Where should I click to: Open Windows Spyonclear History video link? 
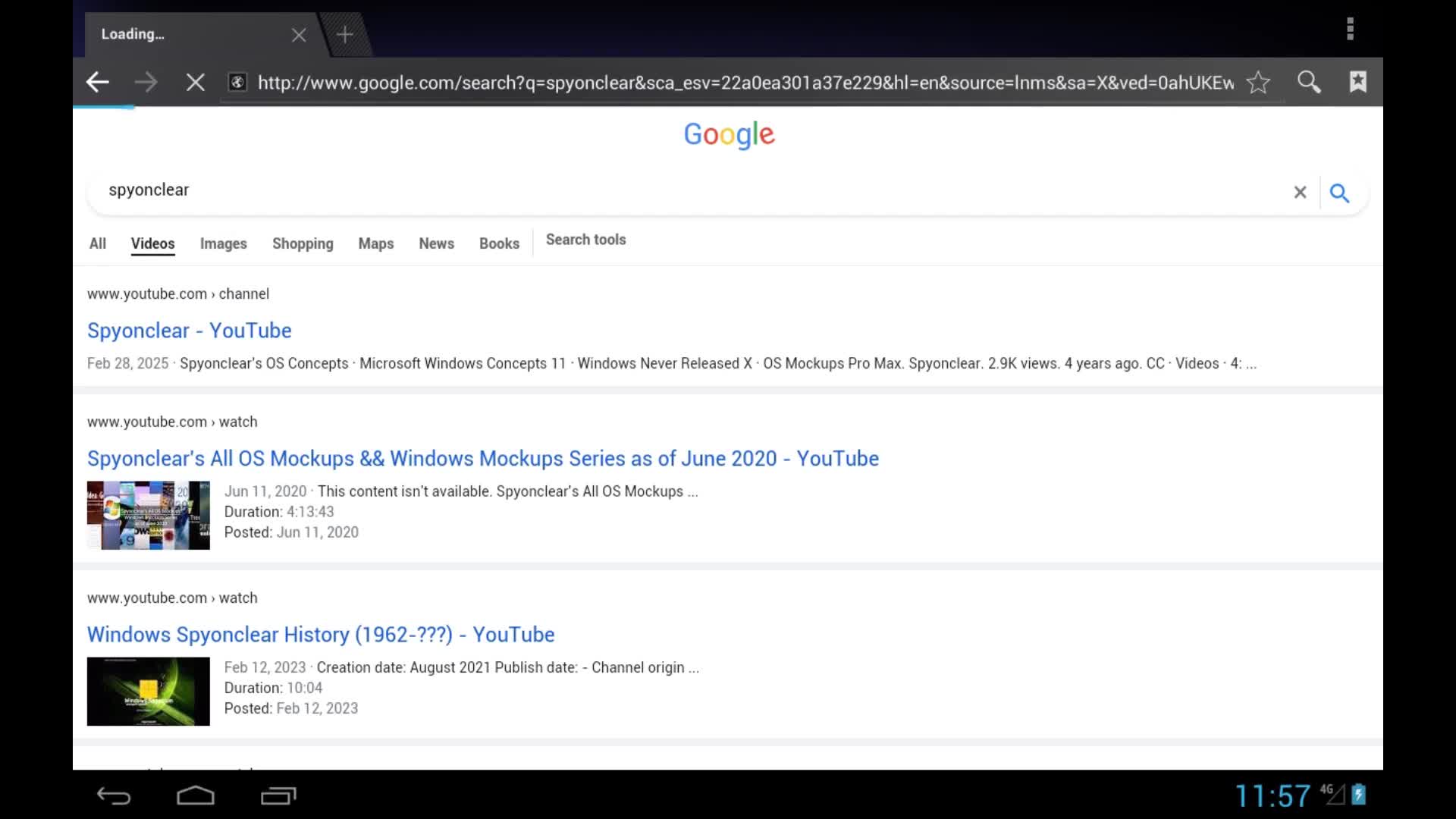(x=321, y=635)
